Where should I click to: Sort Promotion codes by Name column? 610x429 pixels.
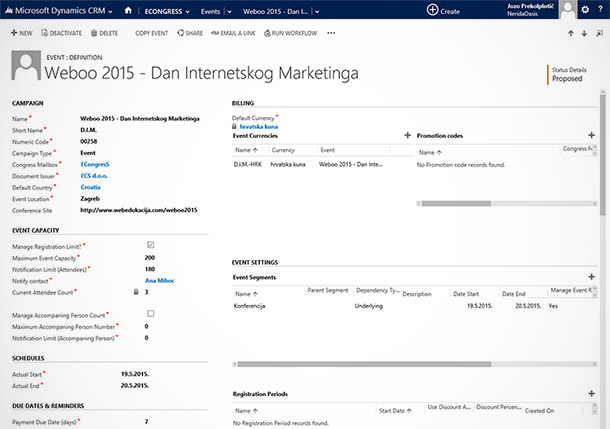(430, 152)
